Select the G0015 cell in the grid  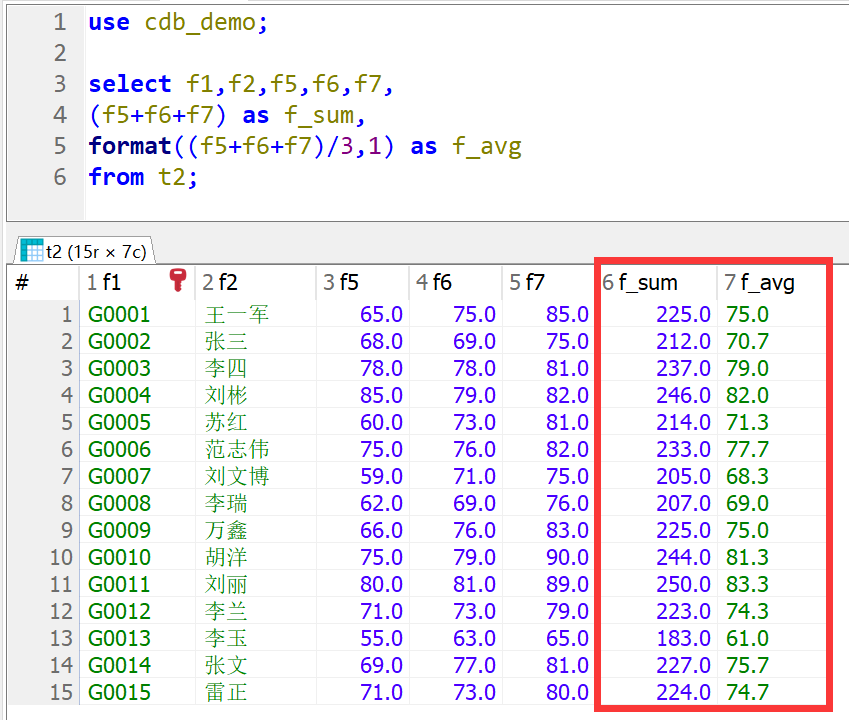119,692
